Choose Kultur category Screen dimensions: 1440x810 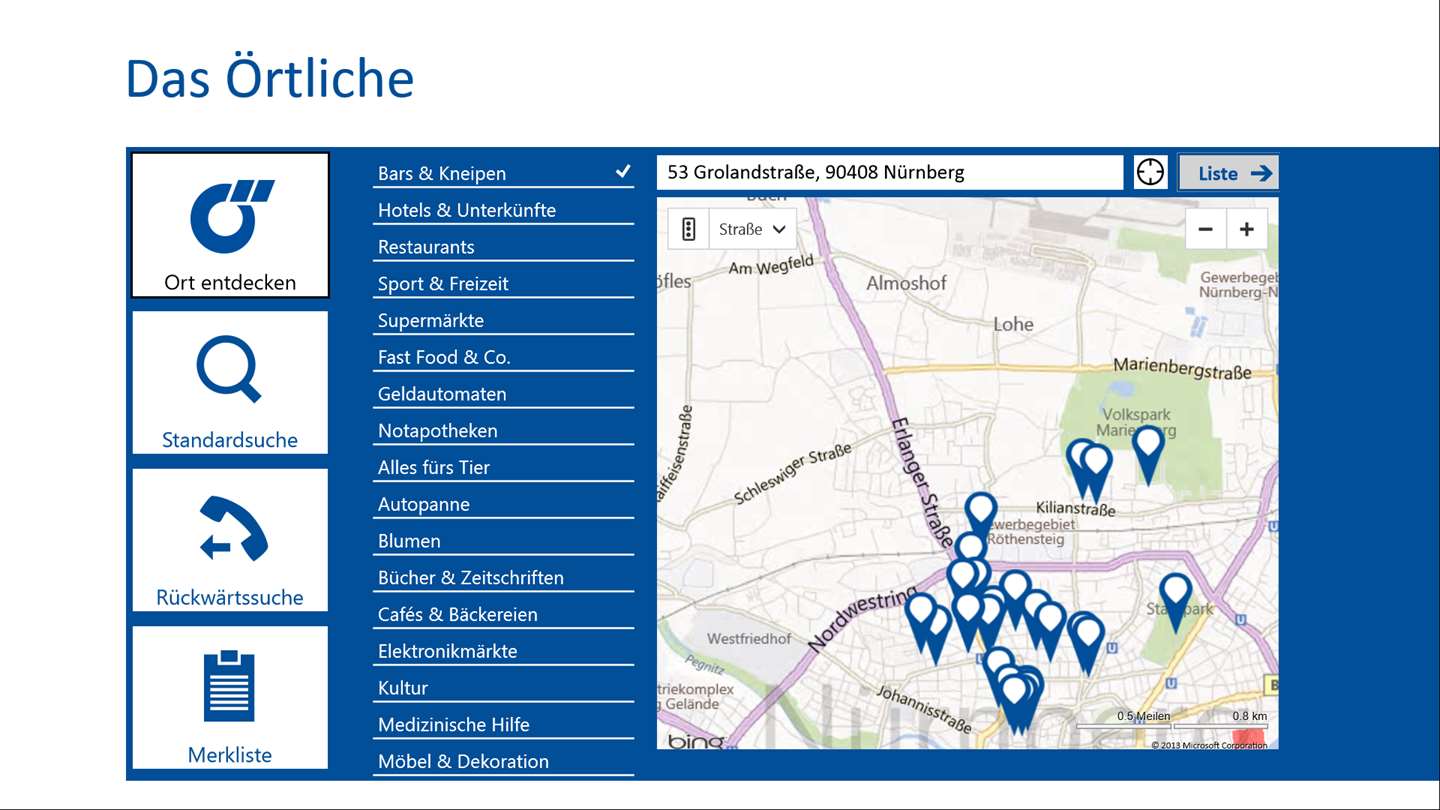pyautogui.click(x=504, y=688)
